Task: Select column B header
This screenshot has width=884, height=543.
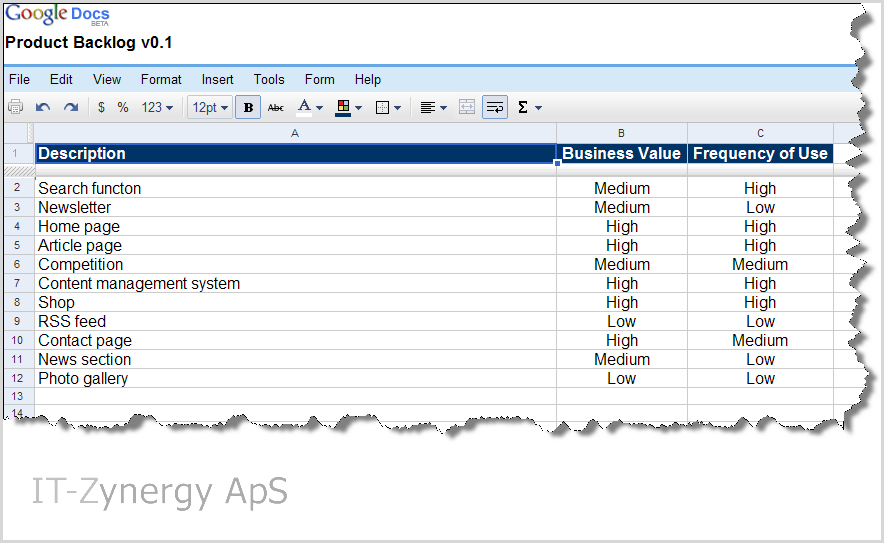Action: click(x=621, y=133)
